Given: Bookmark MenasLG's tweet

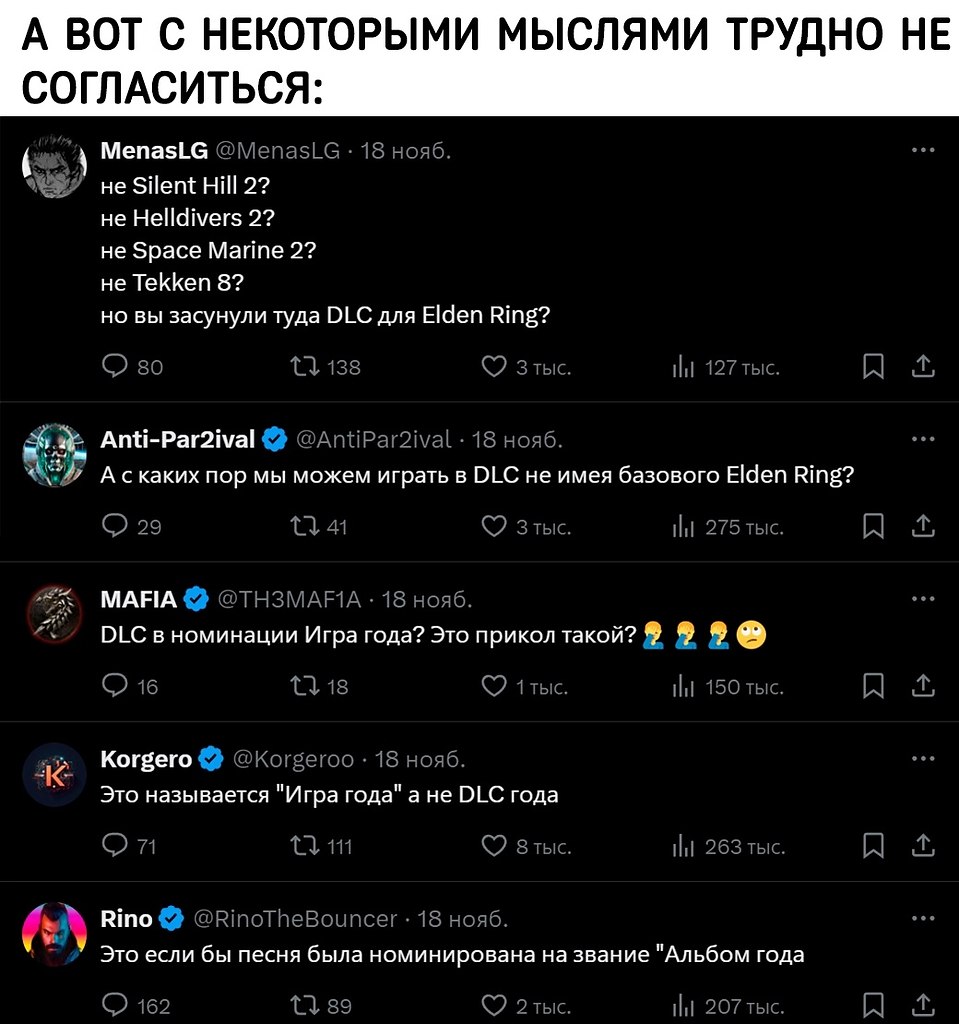Looking at the screenshot, I should point(873,366).
